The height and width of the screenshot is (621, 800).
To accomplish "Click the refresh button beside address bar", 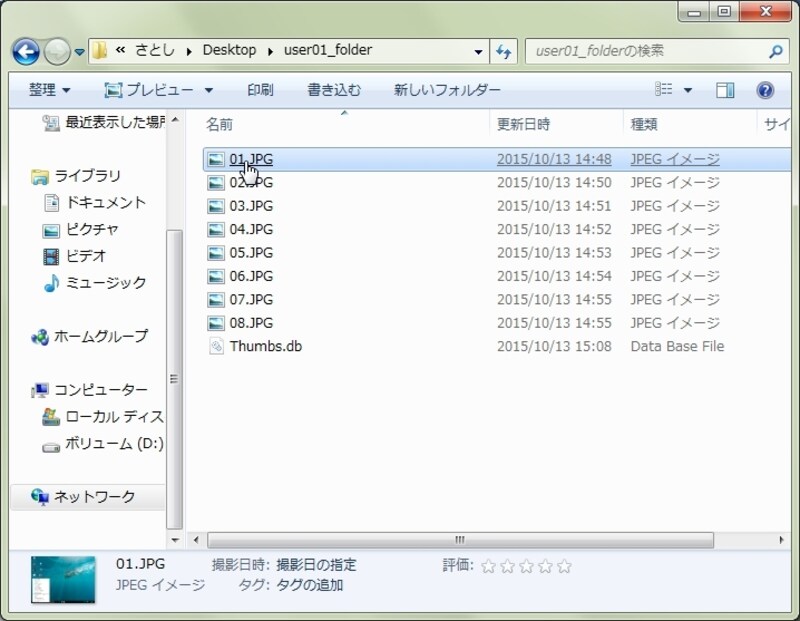I will tap(504, 51).
